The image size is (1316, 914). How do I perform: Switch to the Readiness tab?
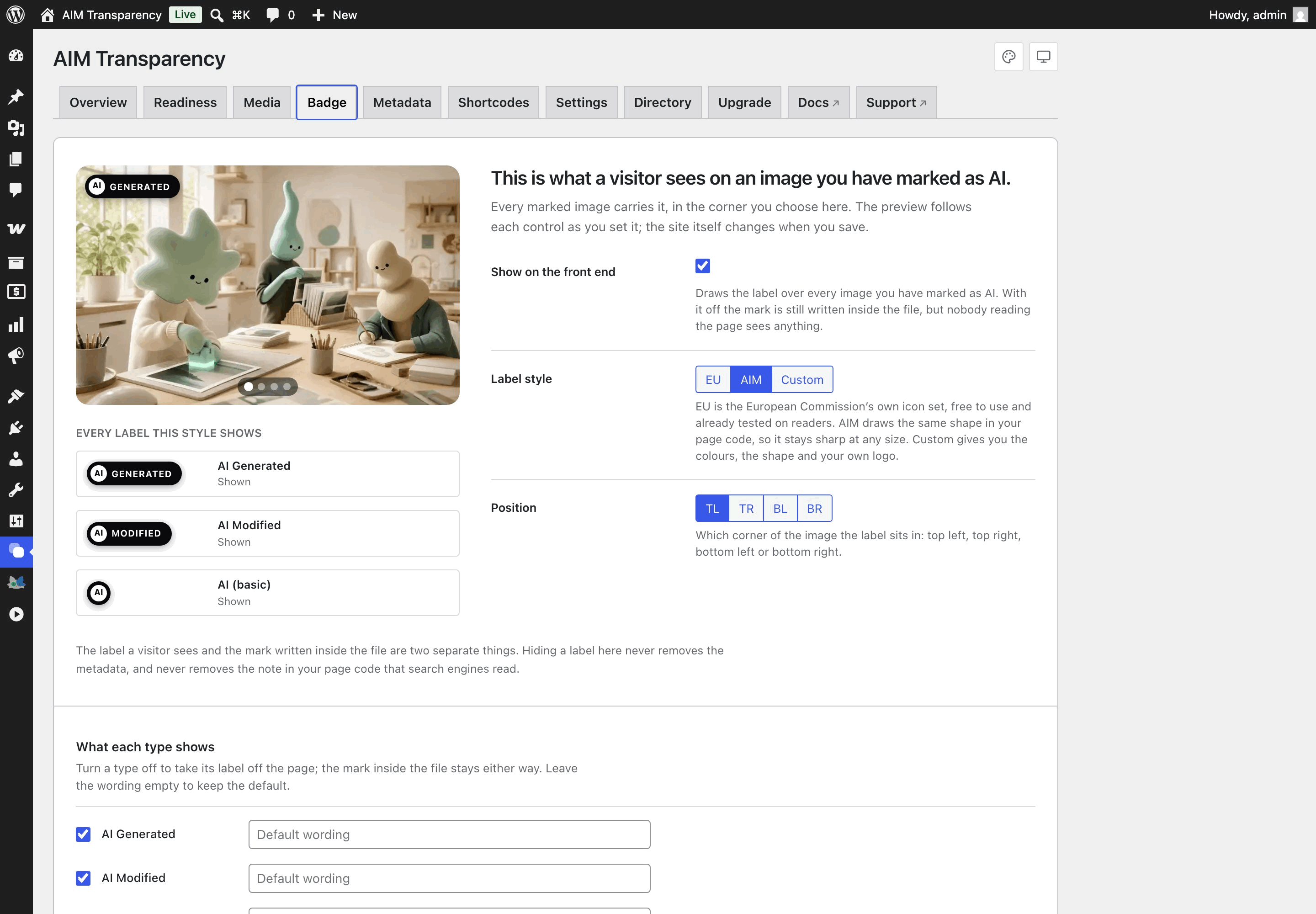point(185,102)
